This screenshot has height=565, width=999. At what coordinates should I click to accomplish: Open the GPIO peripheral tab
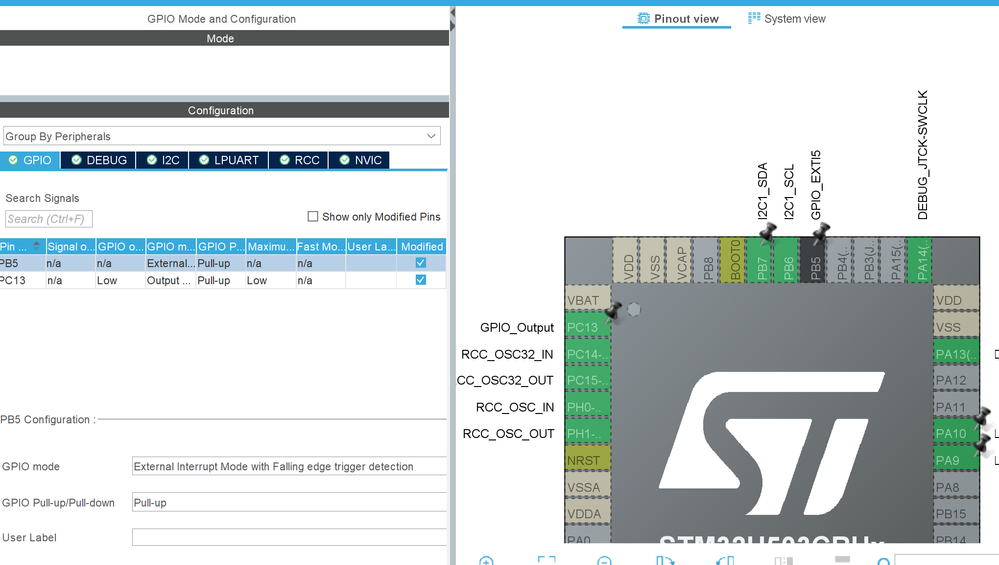[x=30, y=160]
